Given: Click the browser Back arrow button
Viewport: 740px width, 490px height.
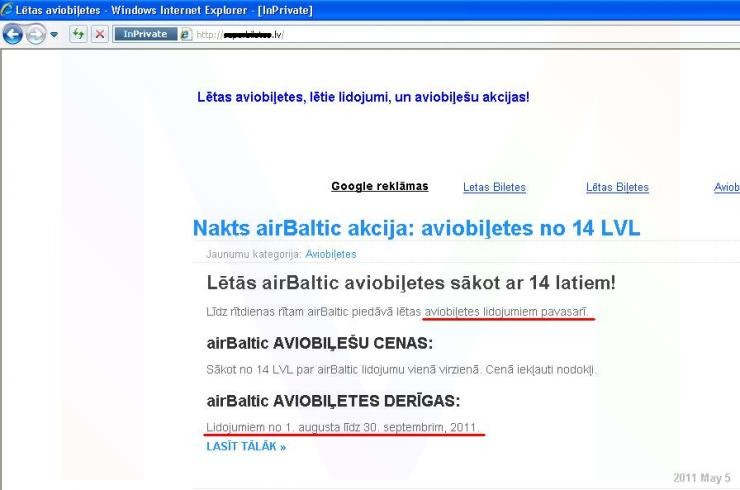Looking at the screenshot, I should click(13, 33).
